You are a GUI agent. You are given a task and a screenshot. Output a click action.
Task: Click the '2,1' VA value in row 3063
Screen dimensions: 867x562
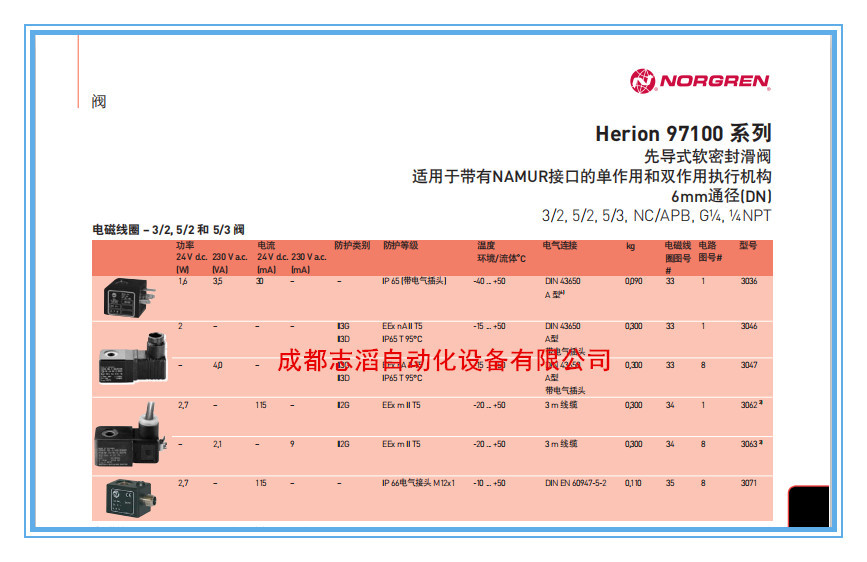coord(218,444)
